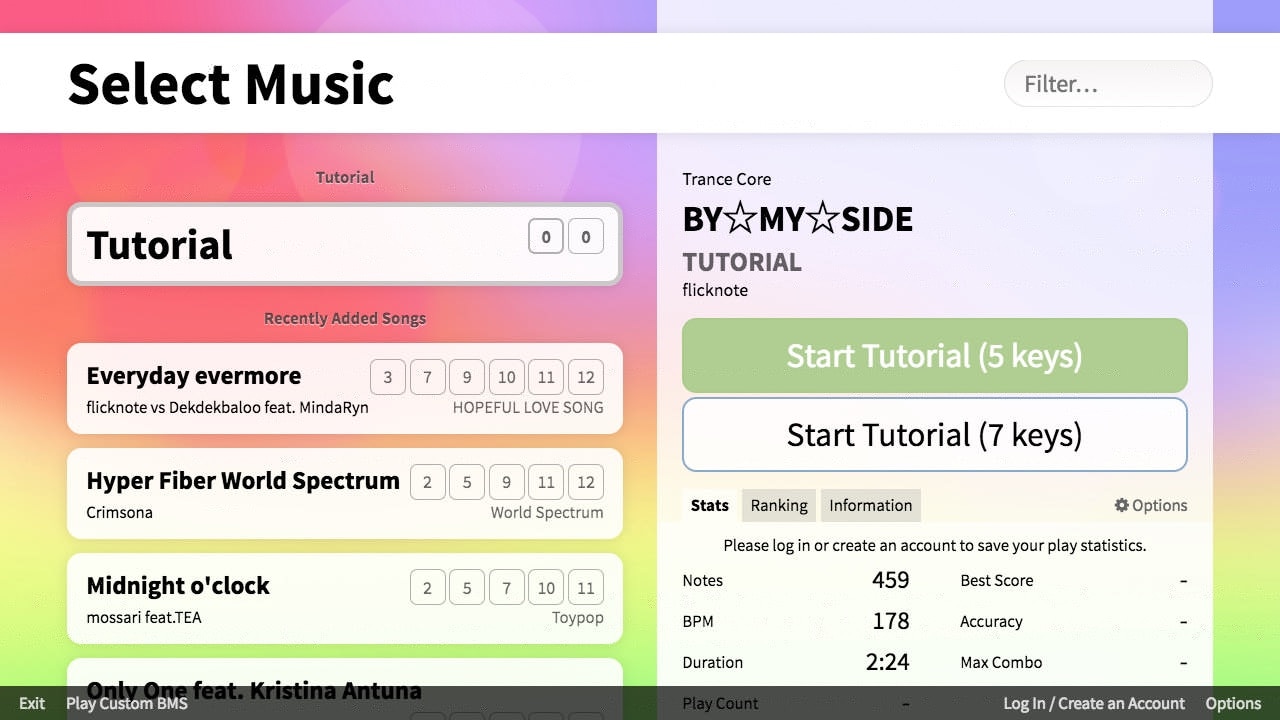Open Play Custom BMS
Screen dimensions: 1280x720
[126, 703]
